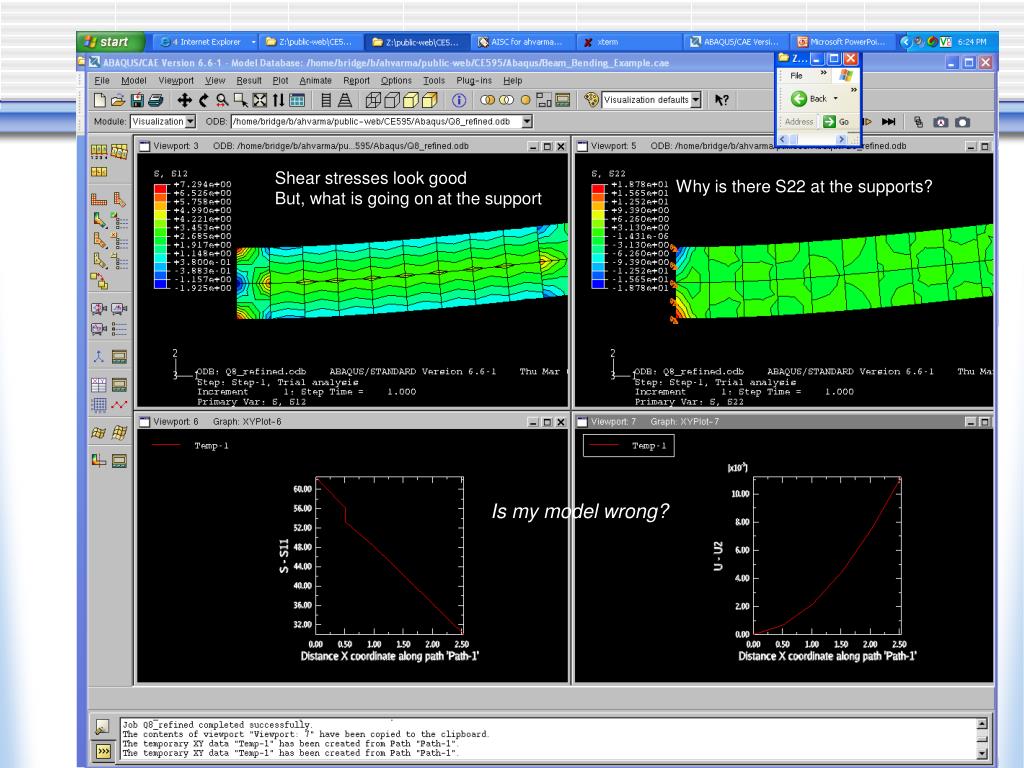Expand the Module Visualization dropdown

click(190, 121)
